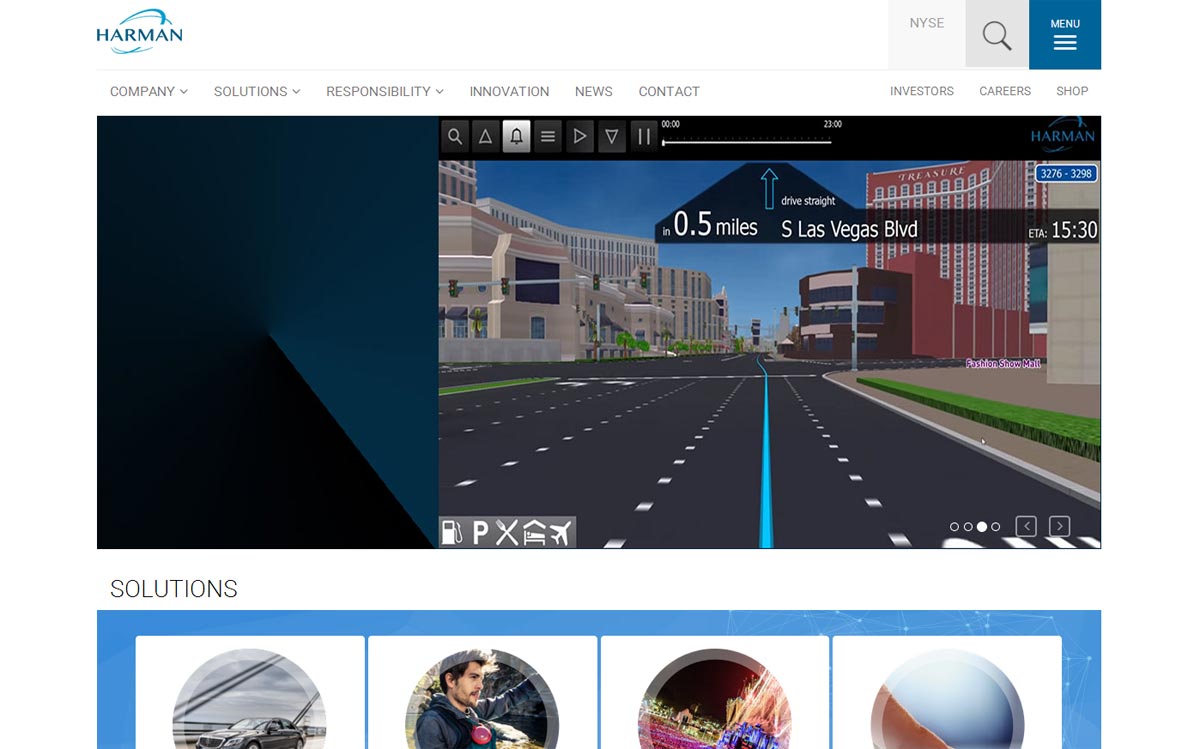1200x749 pixels.
Task: Select the third carousel slide dot
Action: click(982, 527)
